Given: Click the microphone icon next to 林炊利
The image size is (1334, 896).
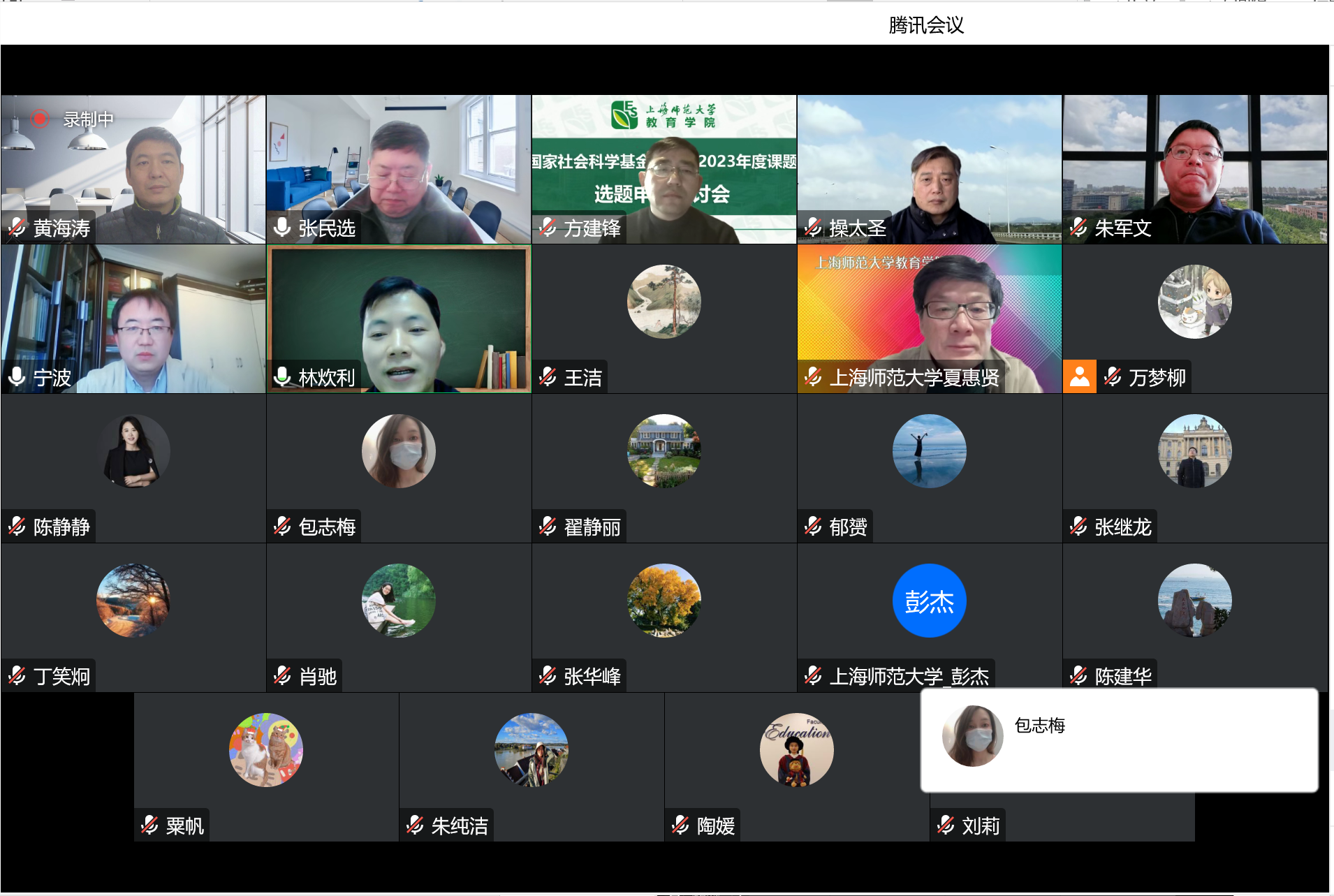Looking at the screenshot, I should pyautogui.click(x=282, y=377).
